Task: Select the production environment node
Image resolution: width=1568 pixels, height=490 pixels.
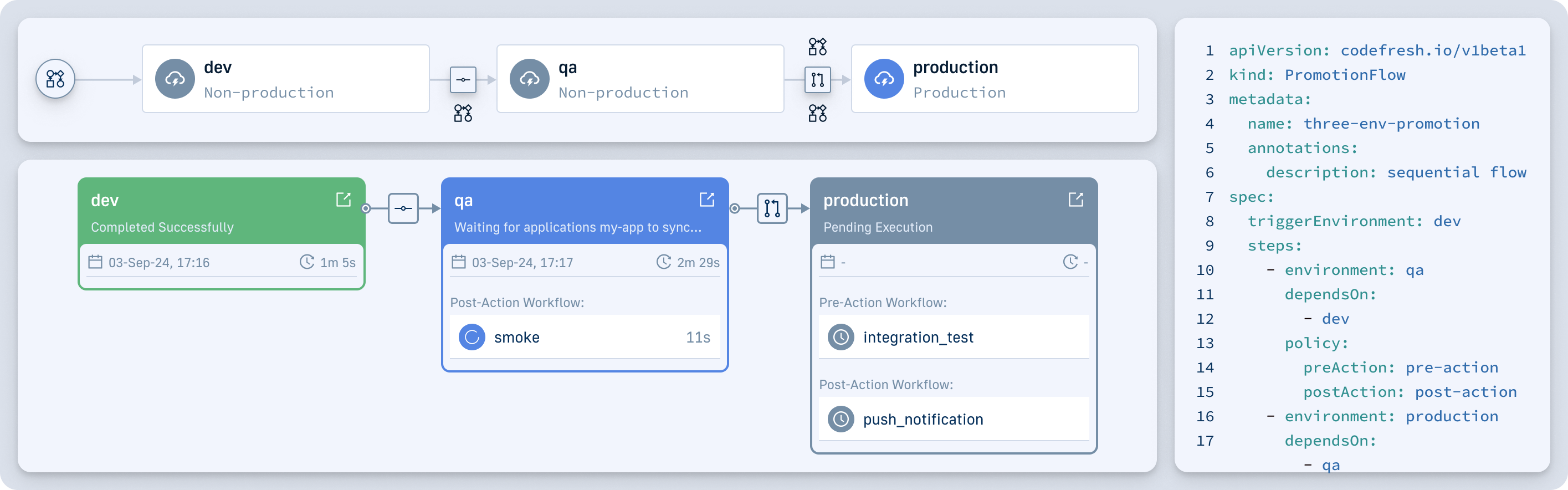Action: [x=994, y=79]
